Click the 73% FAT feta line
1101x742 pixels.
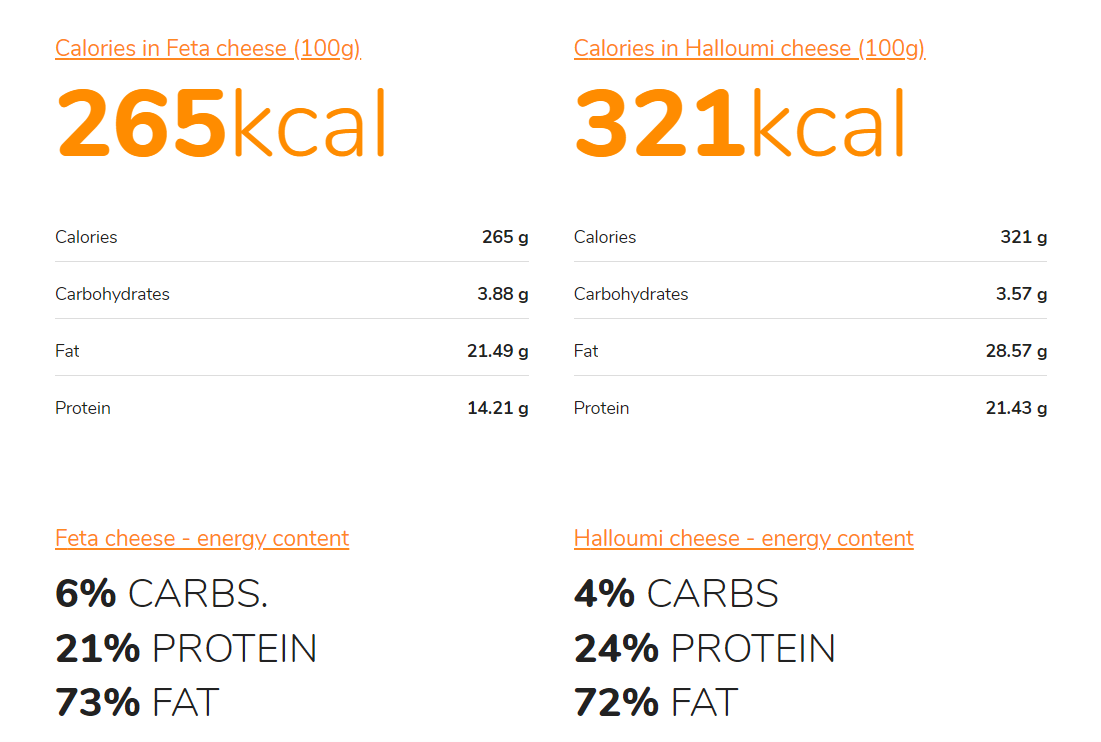point(137,702)
